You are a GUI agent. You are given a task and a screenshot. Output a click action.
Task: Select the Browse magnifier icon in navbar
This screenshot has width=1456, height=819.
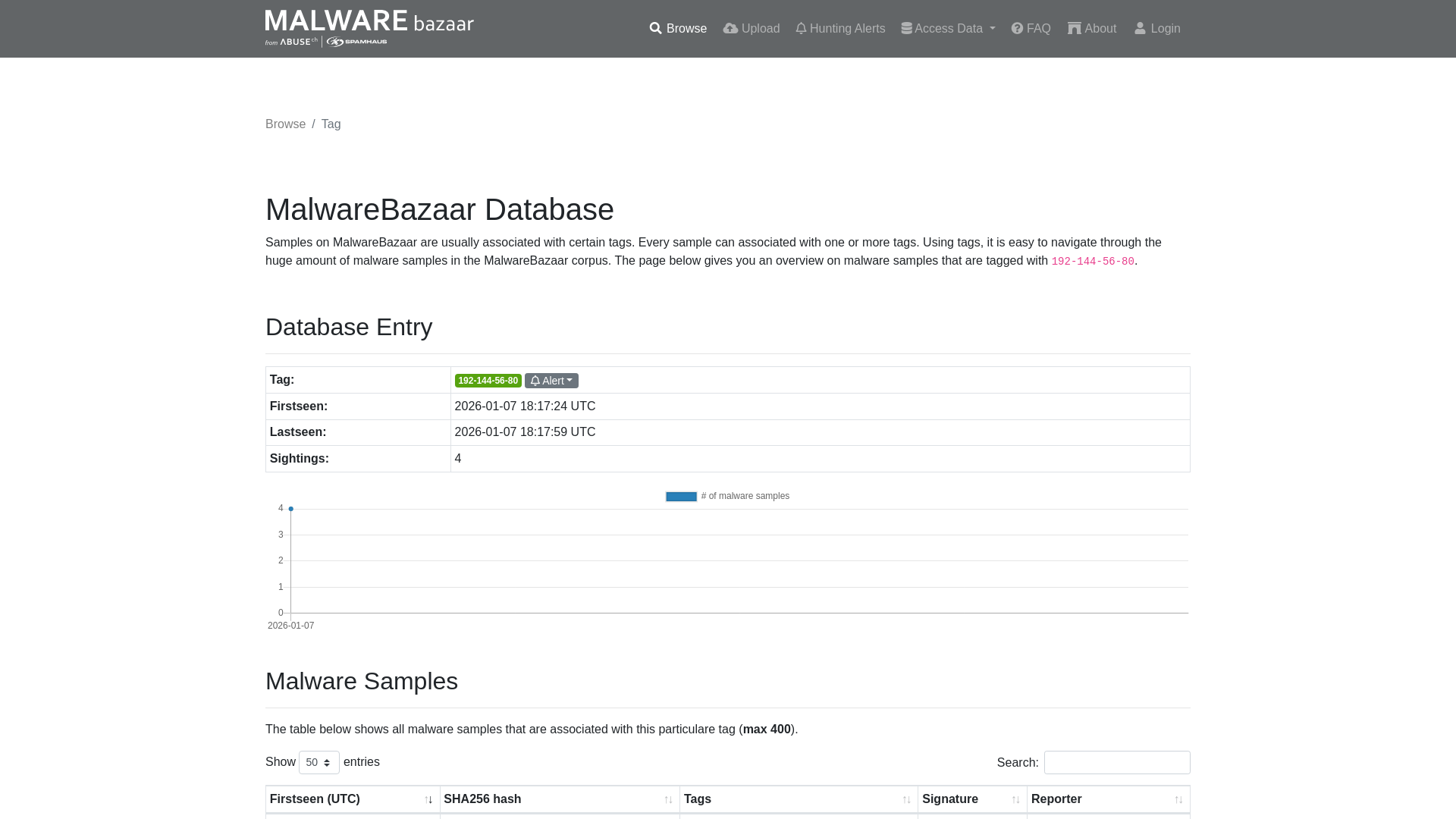point(656,28)
